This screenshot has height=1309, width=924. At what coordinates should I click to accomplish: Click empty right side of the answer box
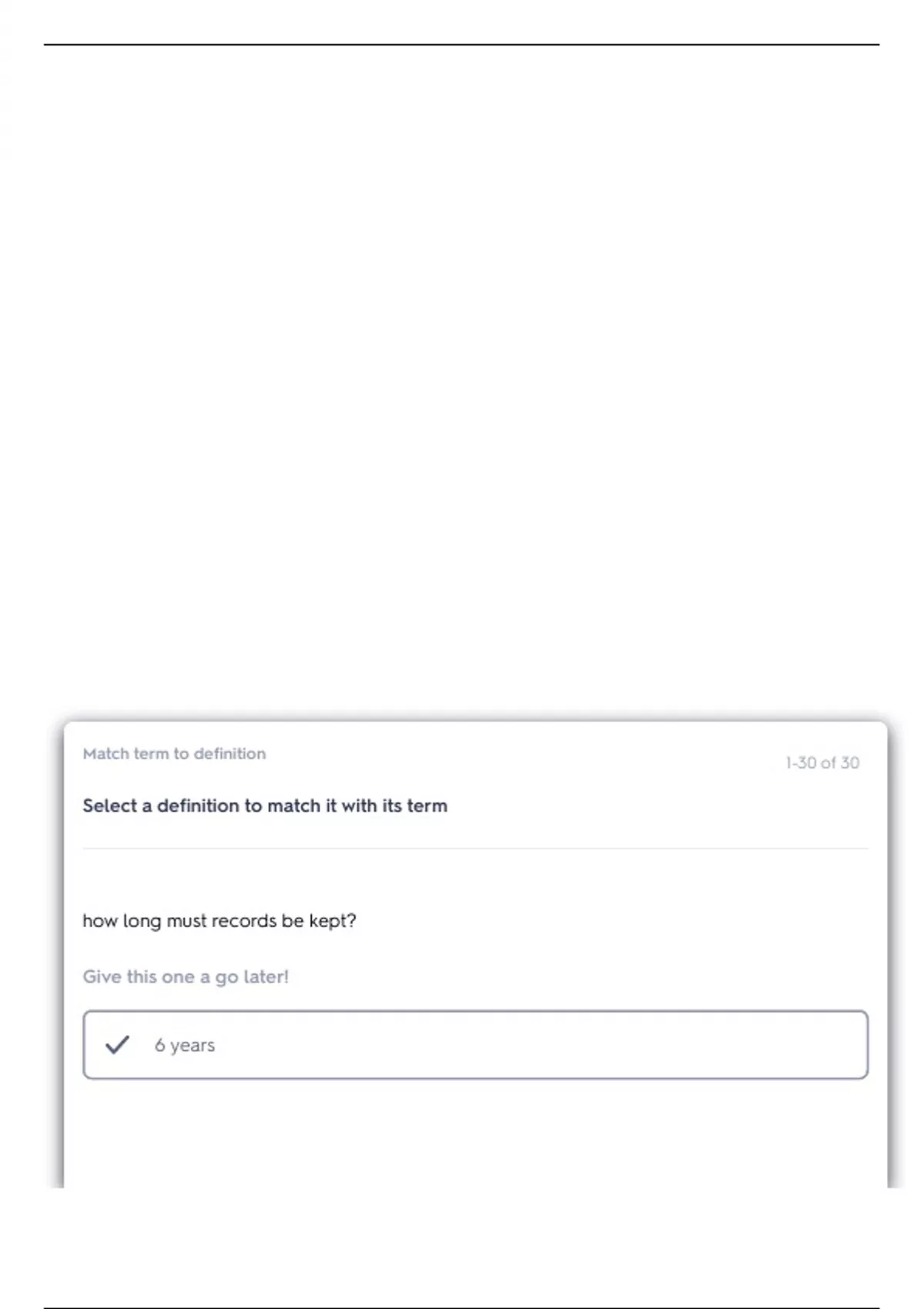click(x=654, y=1045)
